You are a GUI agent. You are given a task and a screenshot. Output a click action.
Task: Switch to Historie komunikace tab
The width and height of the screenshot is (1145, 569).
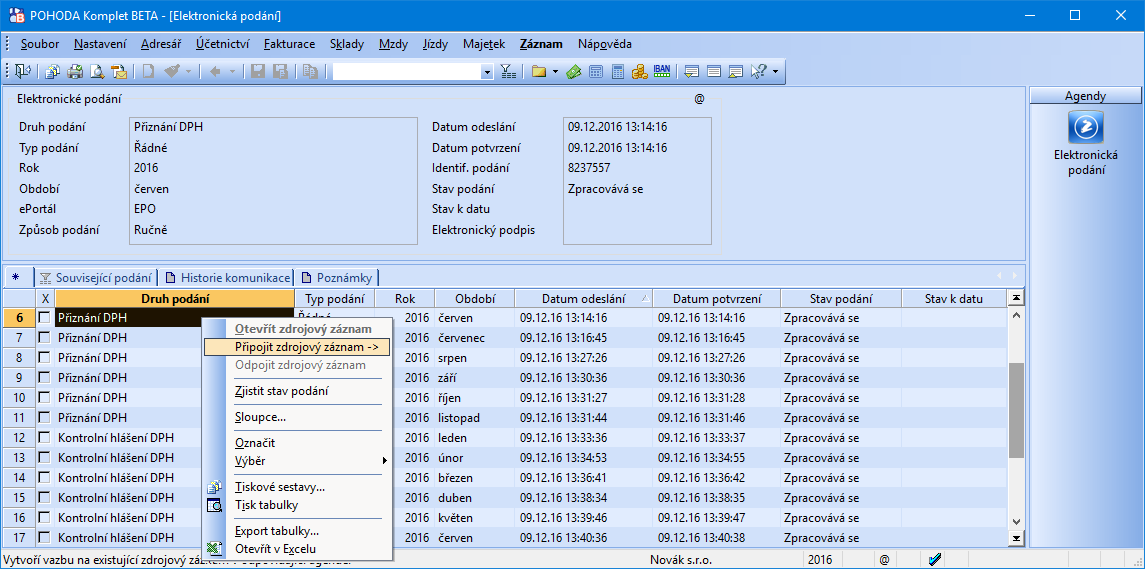pyautogui.click(x=228, y=278)
